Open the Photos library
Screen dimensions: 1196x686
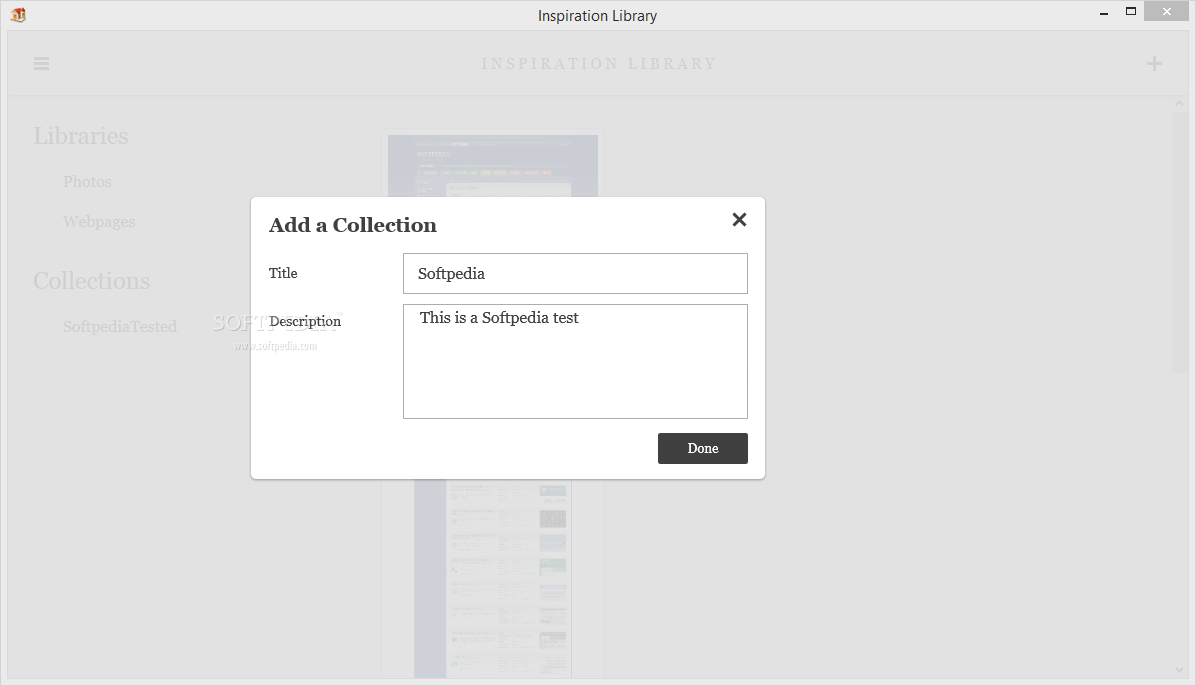[x=88, y=182]
